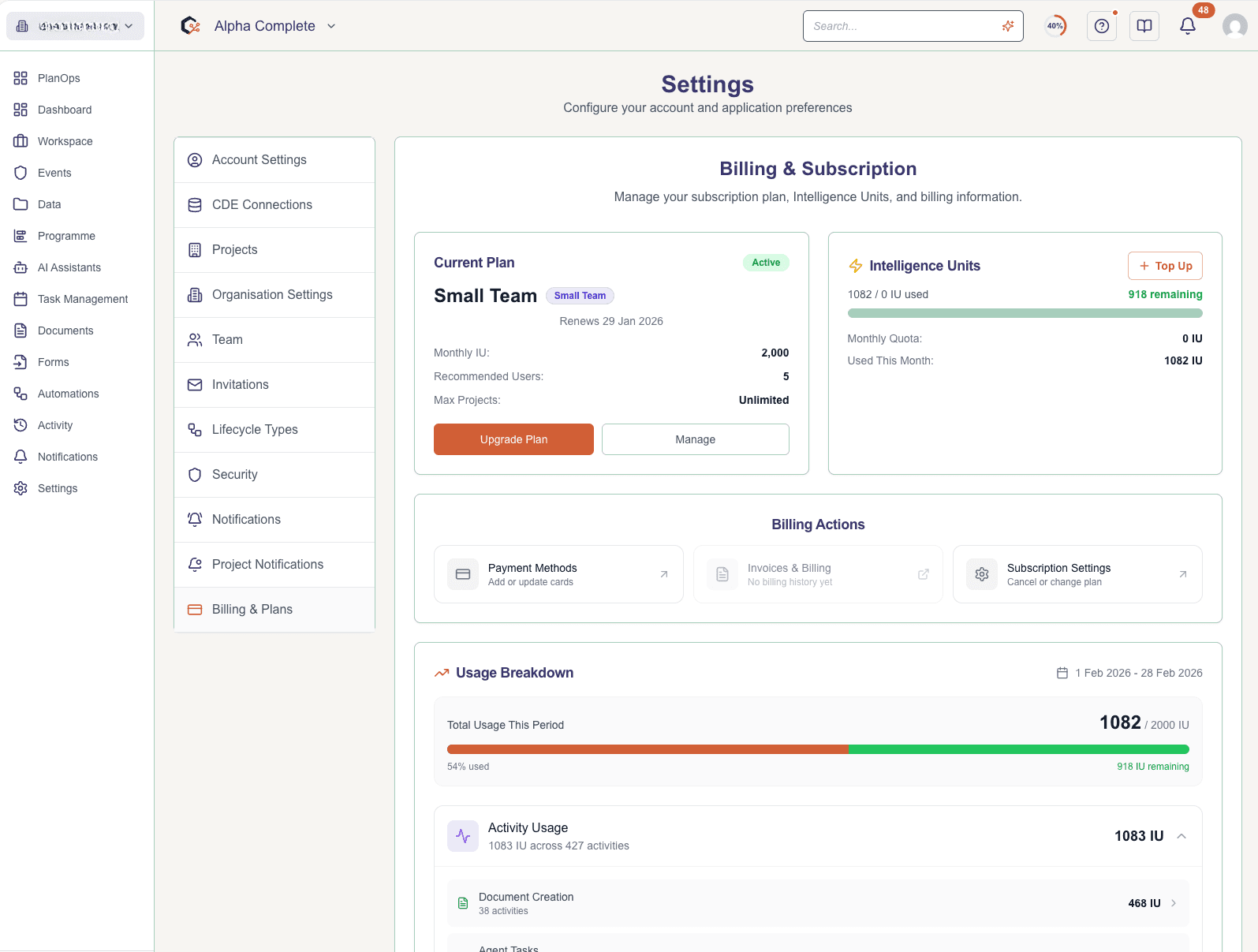
Task: Open the documentation book icon
Action: [1144, 26]
